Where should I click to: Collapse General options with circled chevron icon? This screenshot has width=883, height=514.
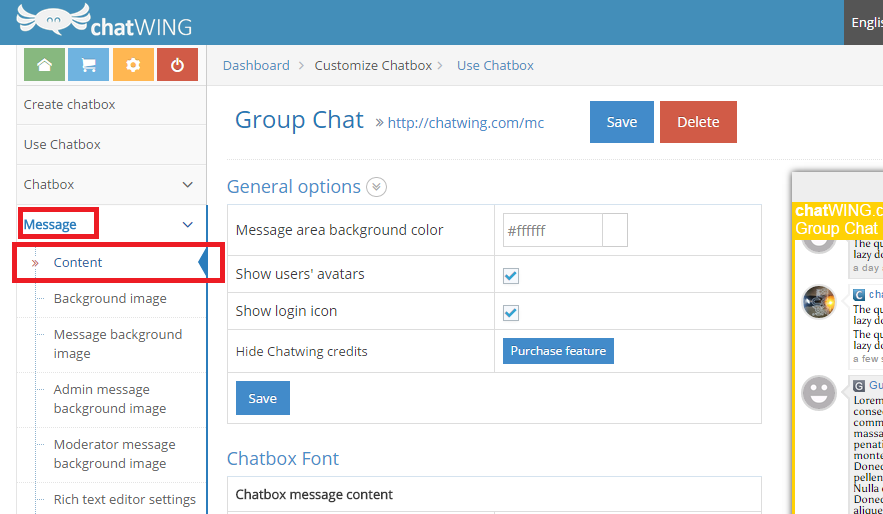click(376, 187)
